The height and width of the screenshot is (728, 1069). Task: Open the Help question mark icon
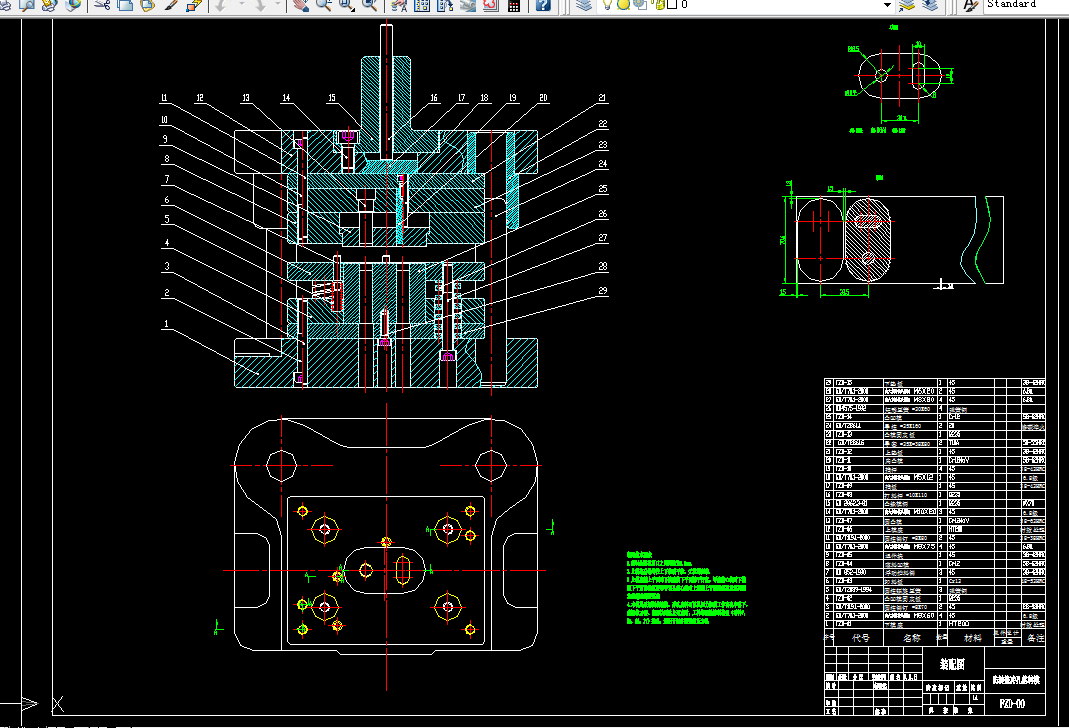click(x=543, y=5)
